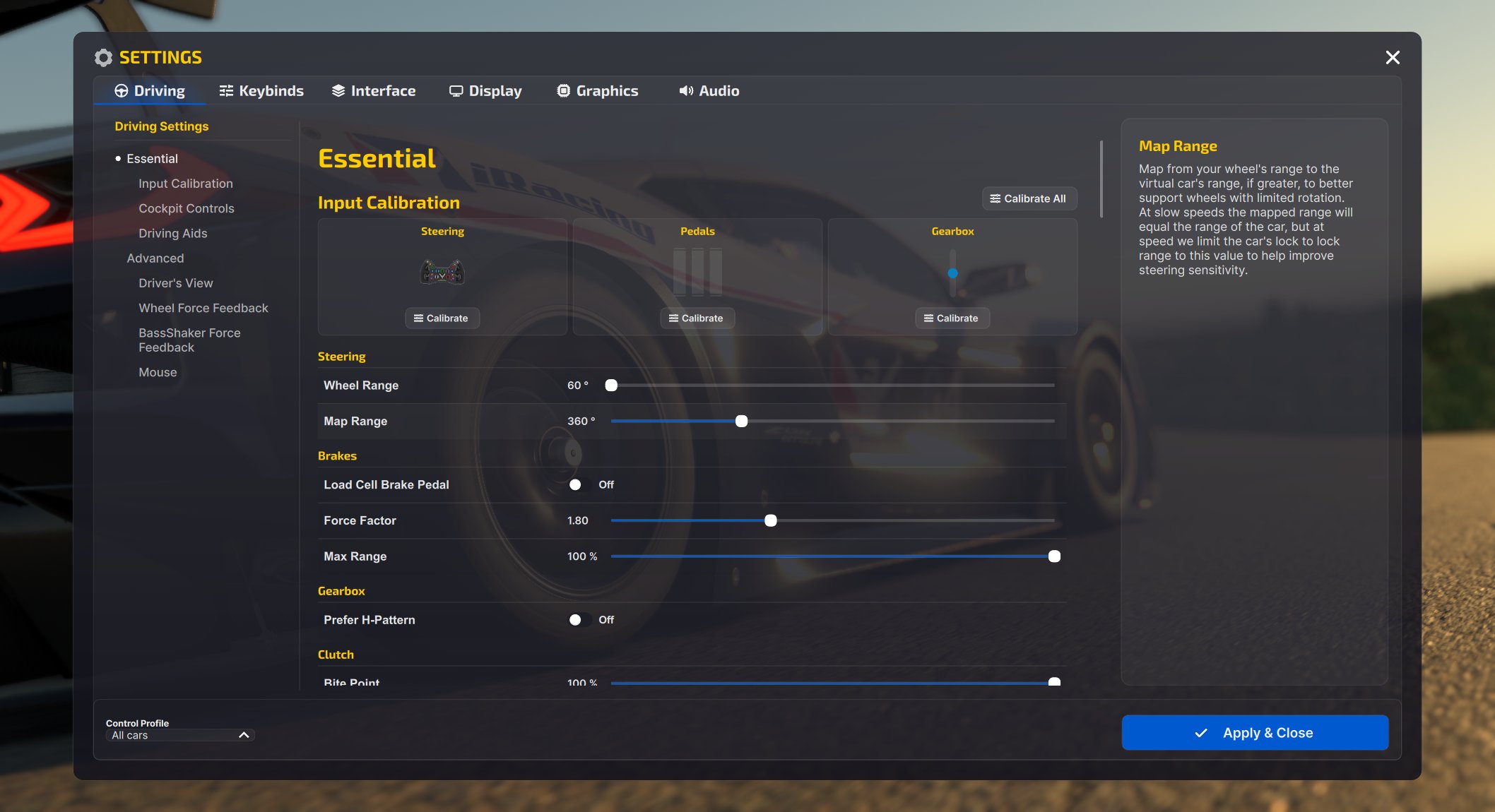Click the Settings gear icon
1495x812 pixels.
pyautogui.click(x=104, y=58)
